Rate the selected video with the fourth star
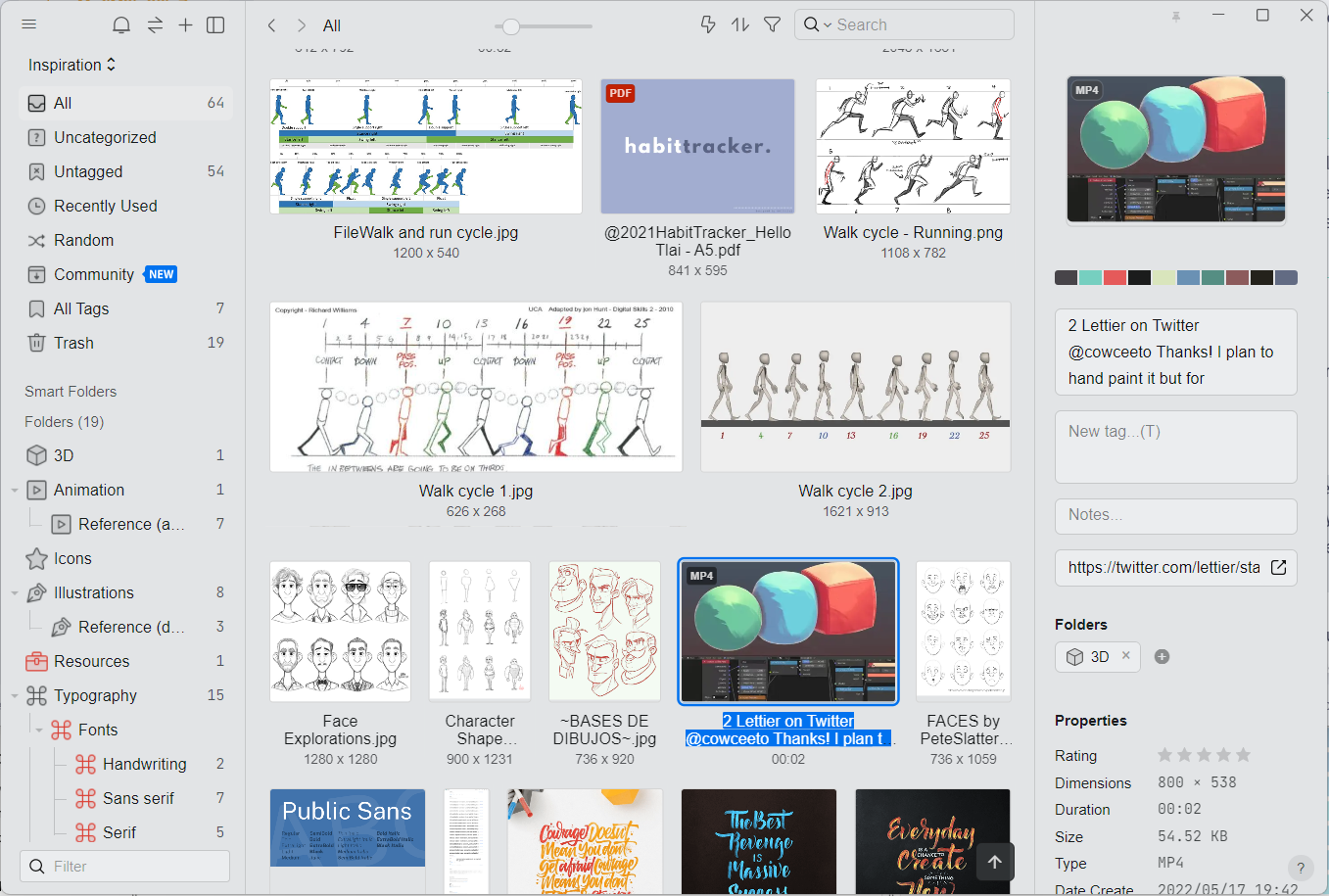The height and width of the screenshot is (896, 1329). point(1225,755)
